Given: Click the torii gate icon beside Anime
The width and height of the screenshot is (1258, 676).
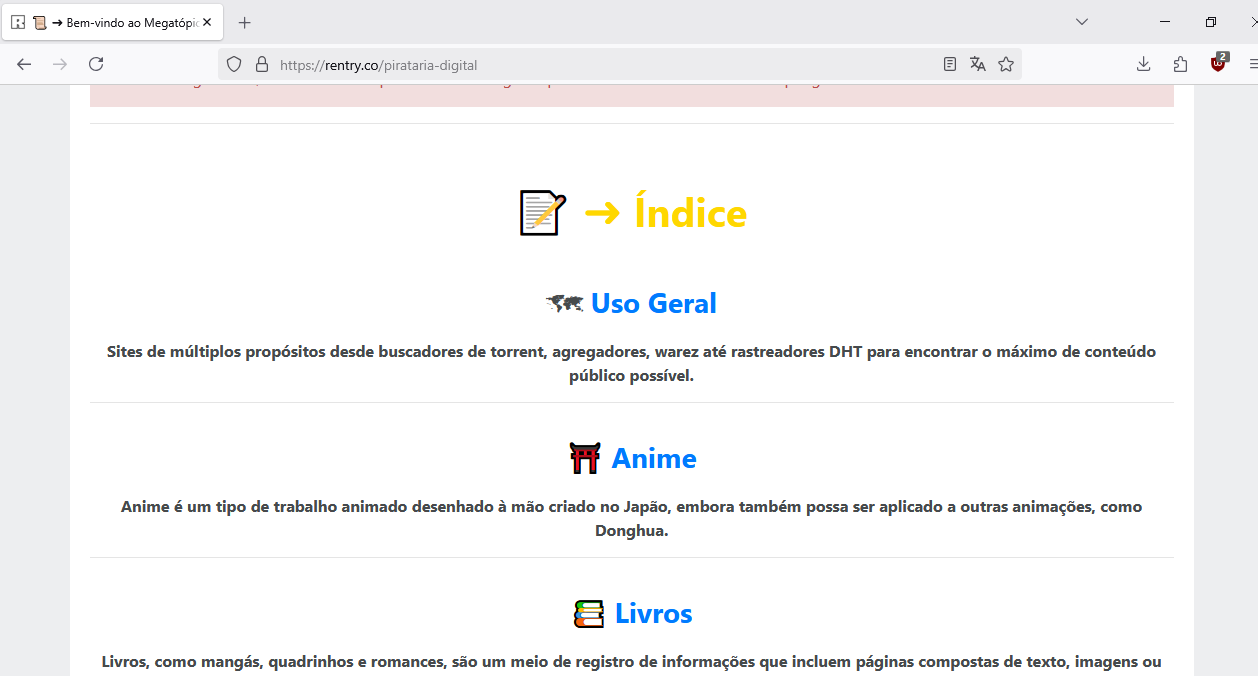Looking at the screenshot, I should pos(585,458).
